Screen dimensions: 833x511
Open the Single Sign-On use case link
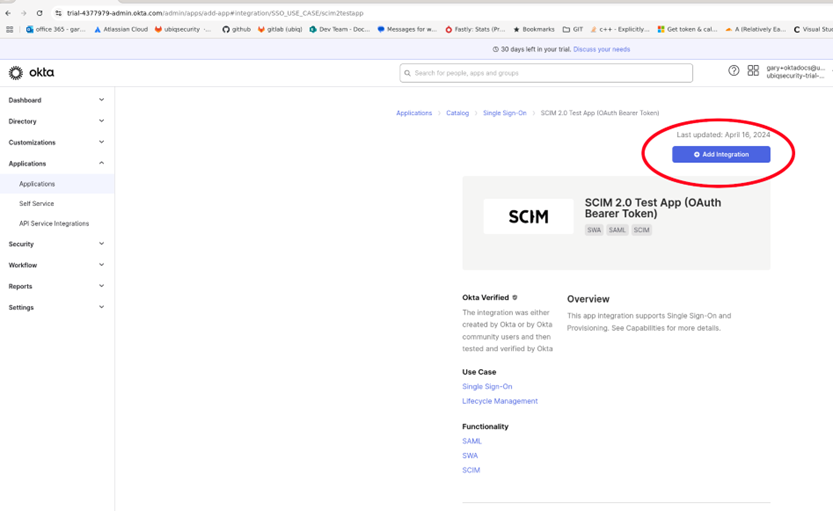(x=487, y=387)
